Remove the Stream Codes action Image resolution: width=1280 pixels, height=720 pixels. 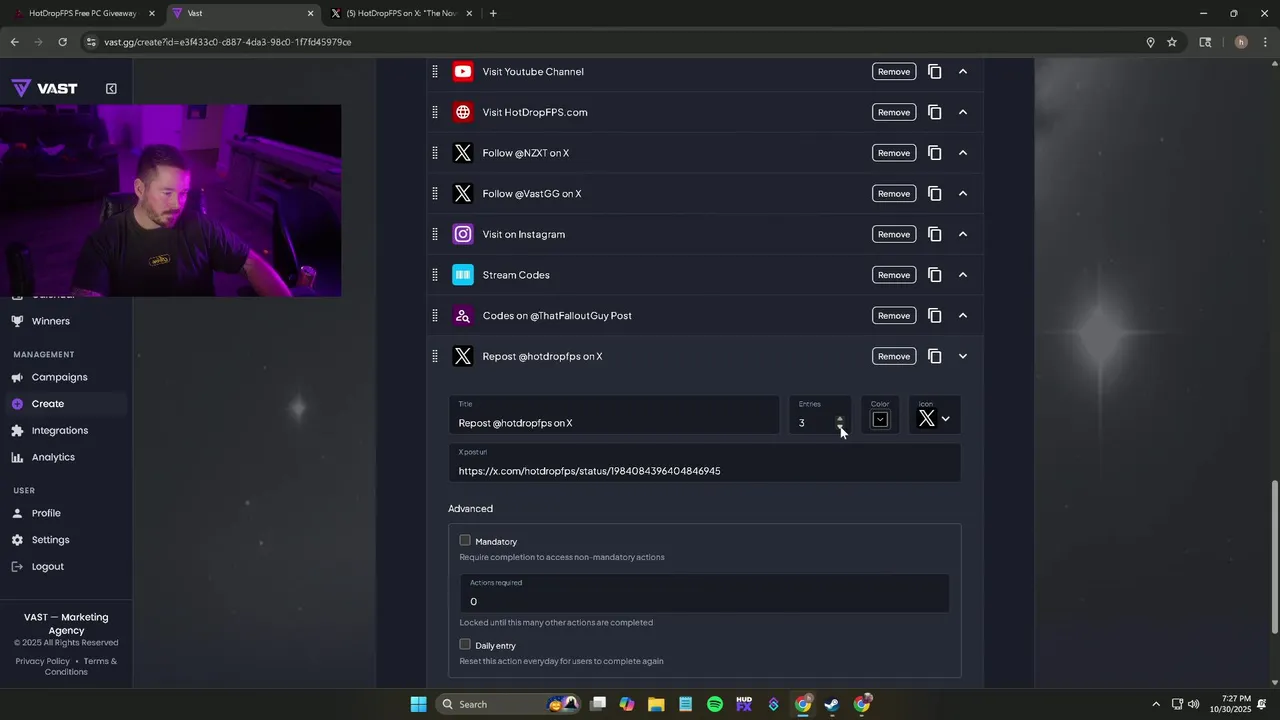point(894,275)
